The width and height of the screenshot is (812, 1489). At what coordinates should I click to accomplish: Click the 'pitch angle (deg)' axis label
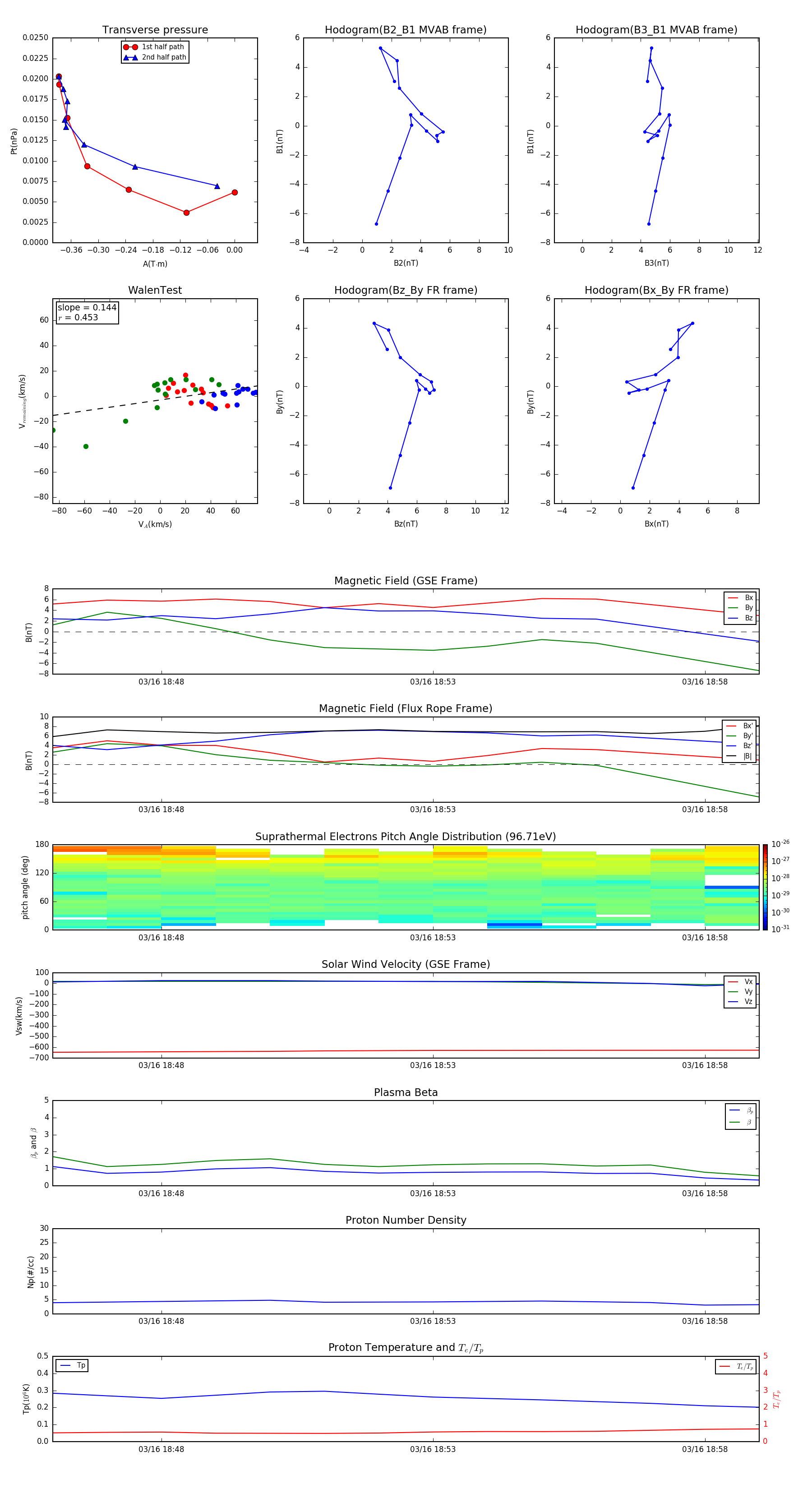pos(25,887)
